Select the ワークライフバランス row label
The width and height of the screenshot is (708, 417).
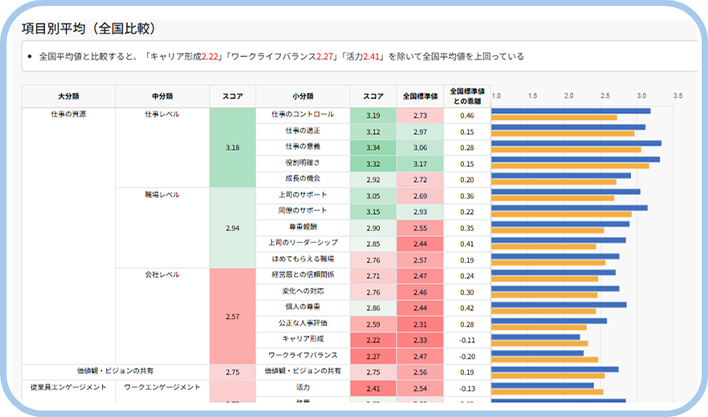303,355
